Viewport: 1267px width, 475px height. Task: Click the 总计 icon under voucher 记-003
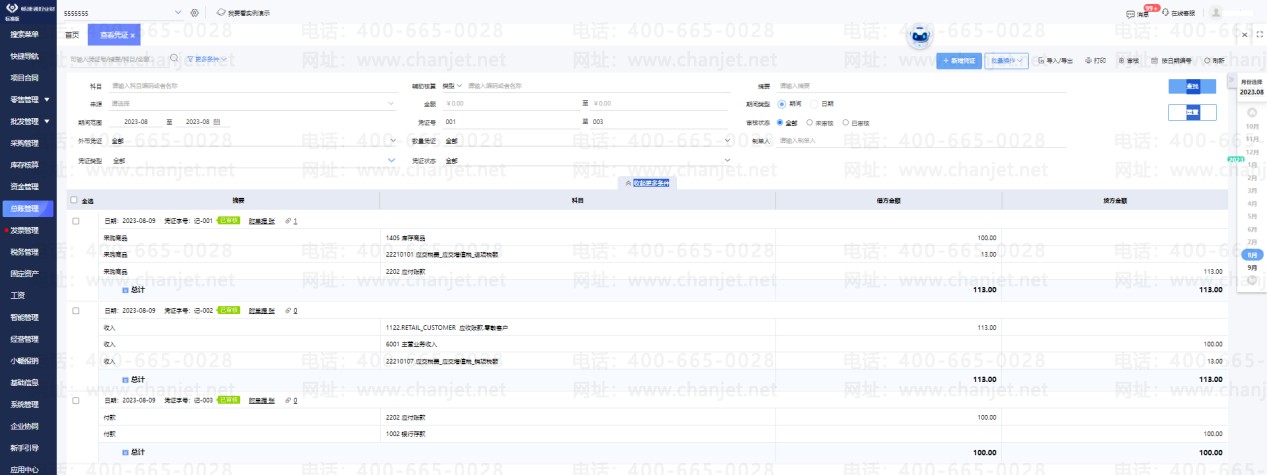126,453
